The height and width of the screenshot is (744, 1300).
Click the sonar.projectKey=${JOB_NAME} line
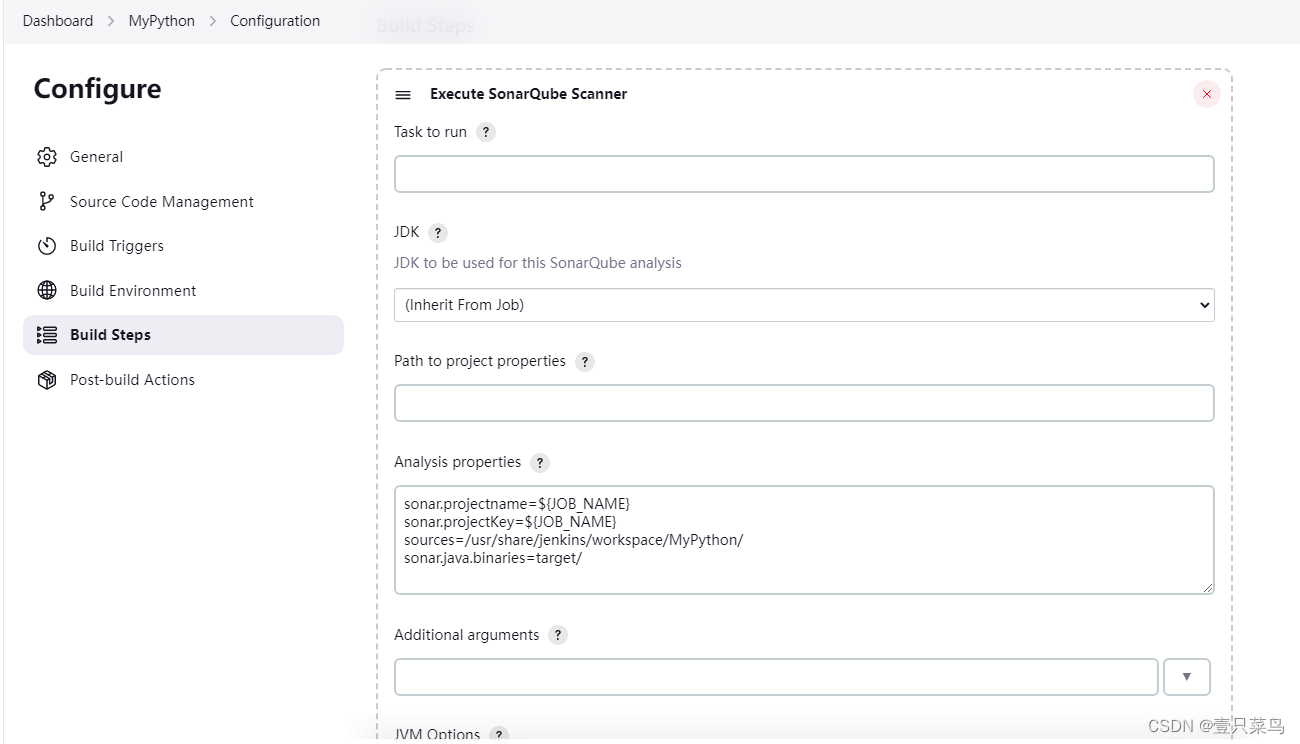[x=510, y=522]
